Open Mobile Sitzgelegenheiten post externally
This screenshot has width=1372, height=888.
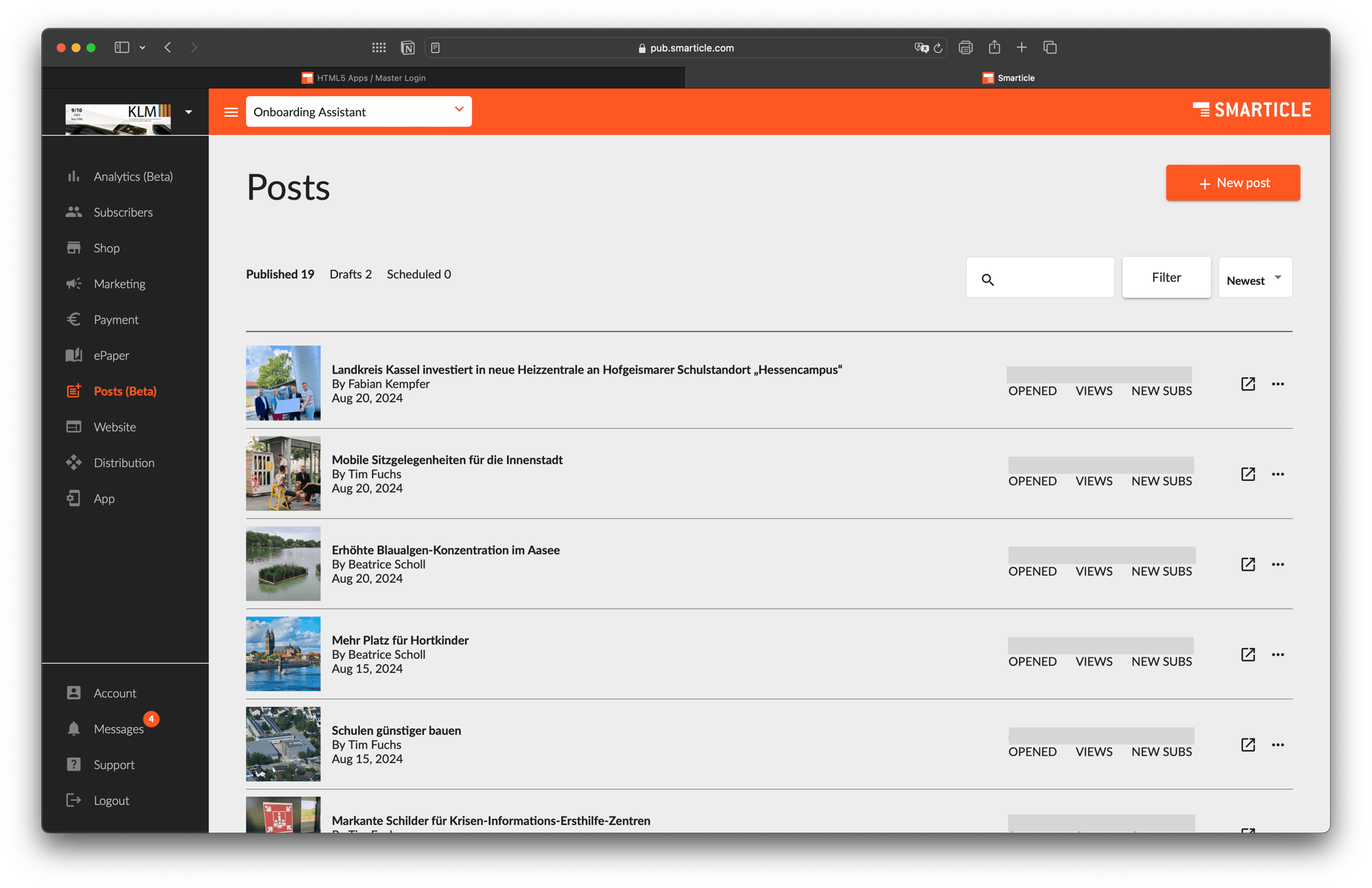(x=1248, y=474)
